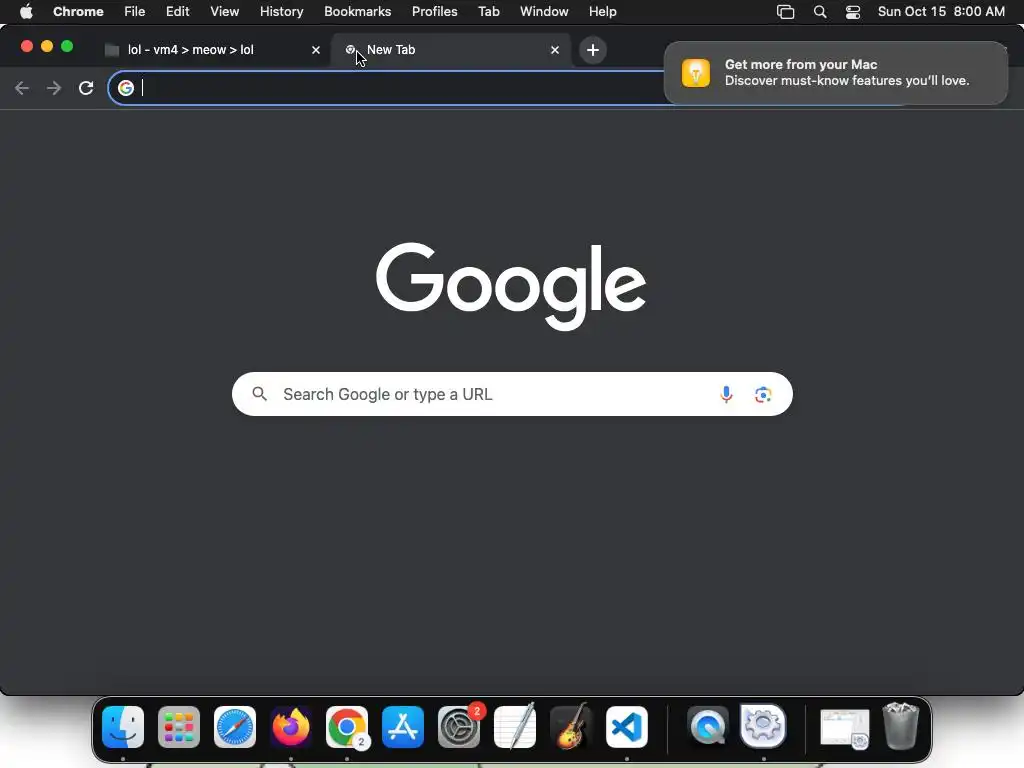Open Launchpad in the dock

tap(179, 727)
